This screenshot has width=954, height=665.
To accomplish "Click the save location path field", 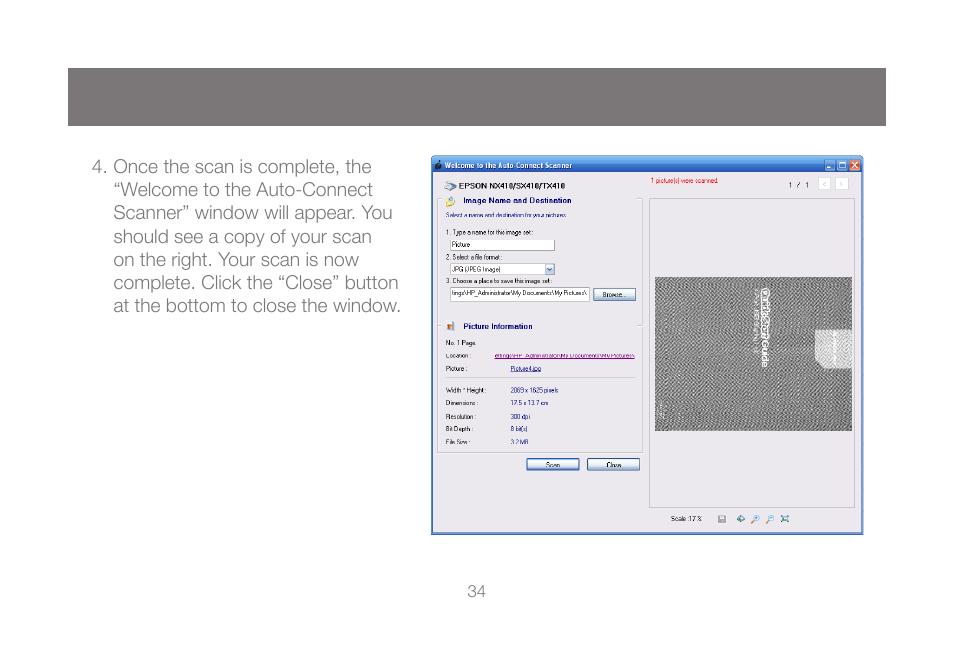I will click(x=519, y=294).
